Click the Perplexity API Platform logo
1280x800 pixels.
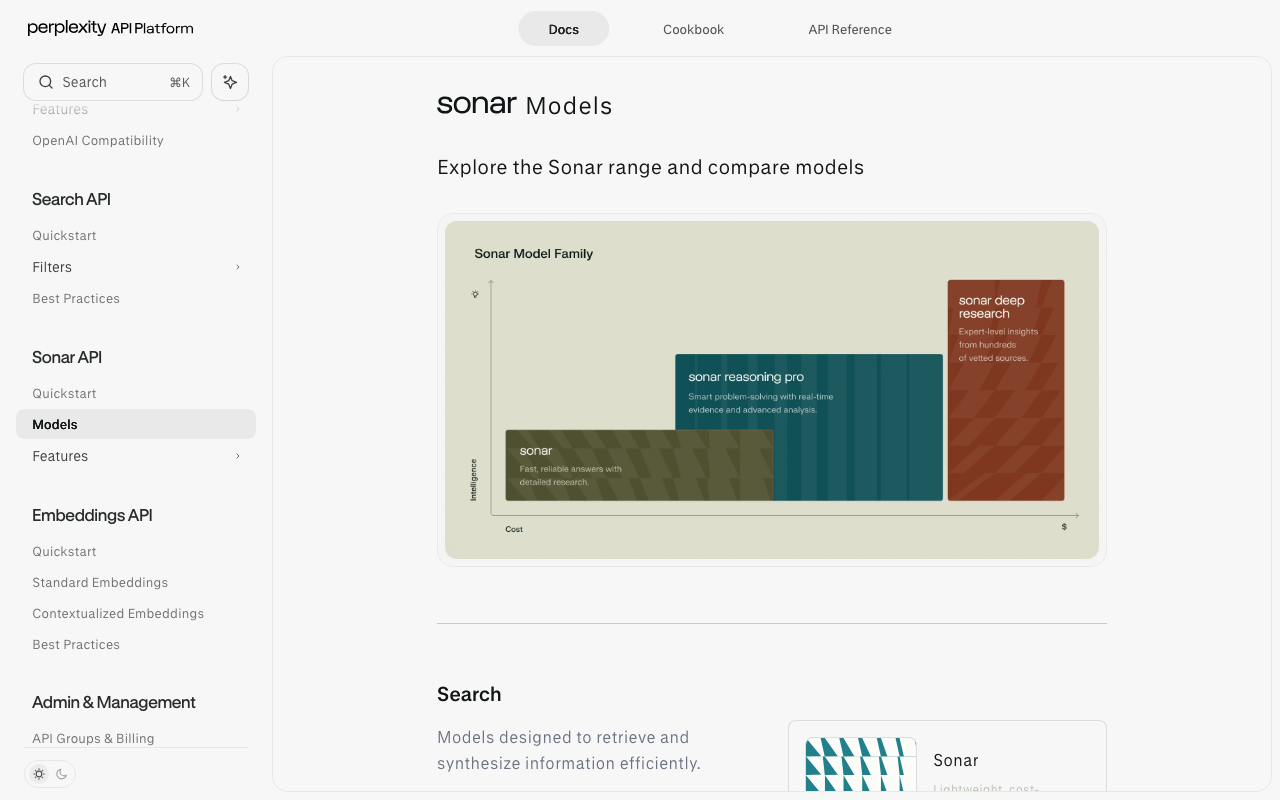coord(110,28)
